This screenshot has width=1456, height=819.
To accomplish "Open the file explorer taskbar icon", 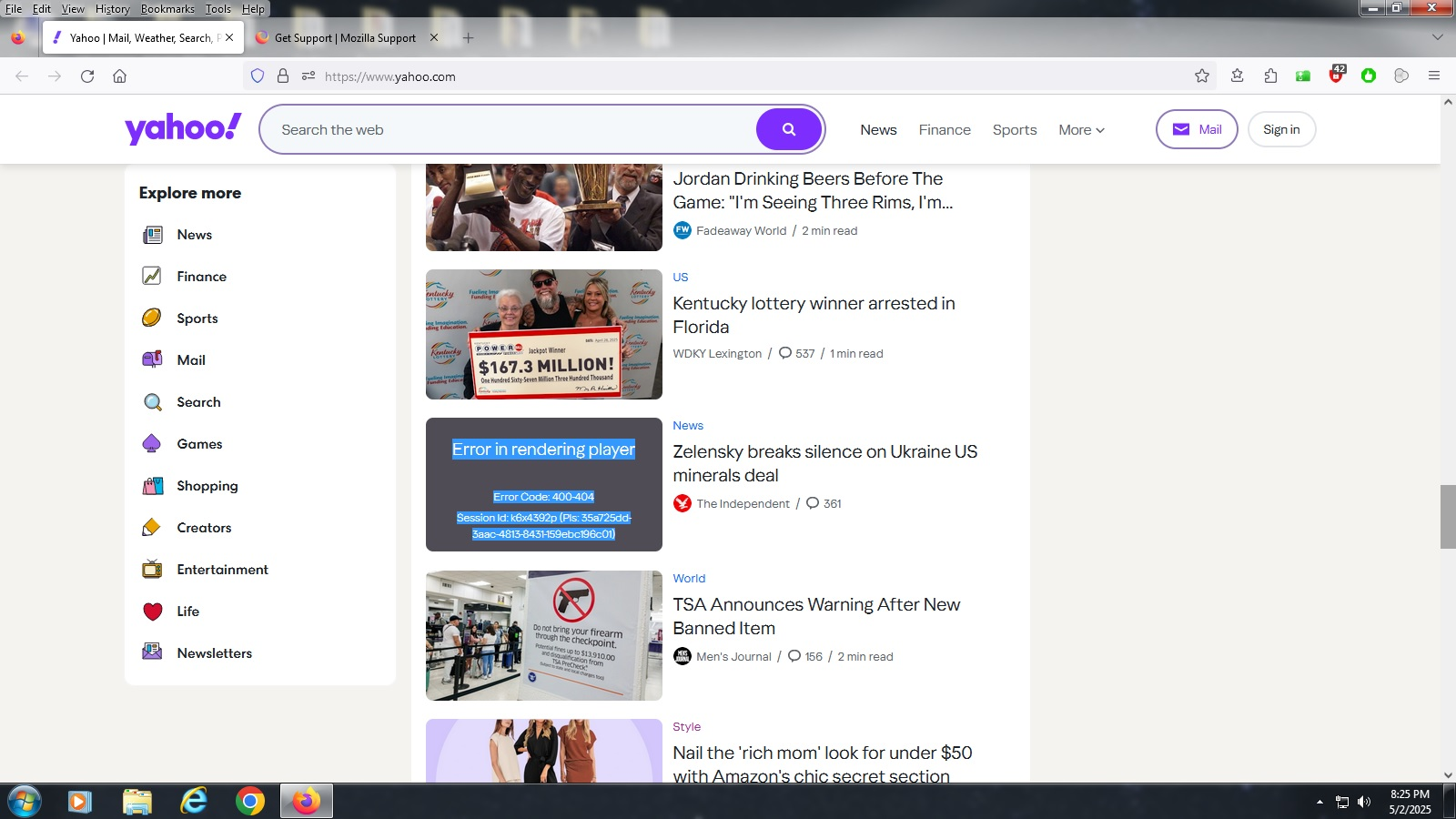I will click(x=137, y=802).
